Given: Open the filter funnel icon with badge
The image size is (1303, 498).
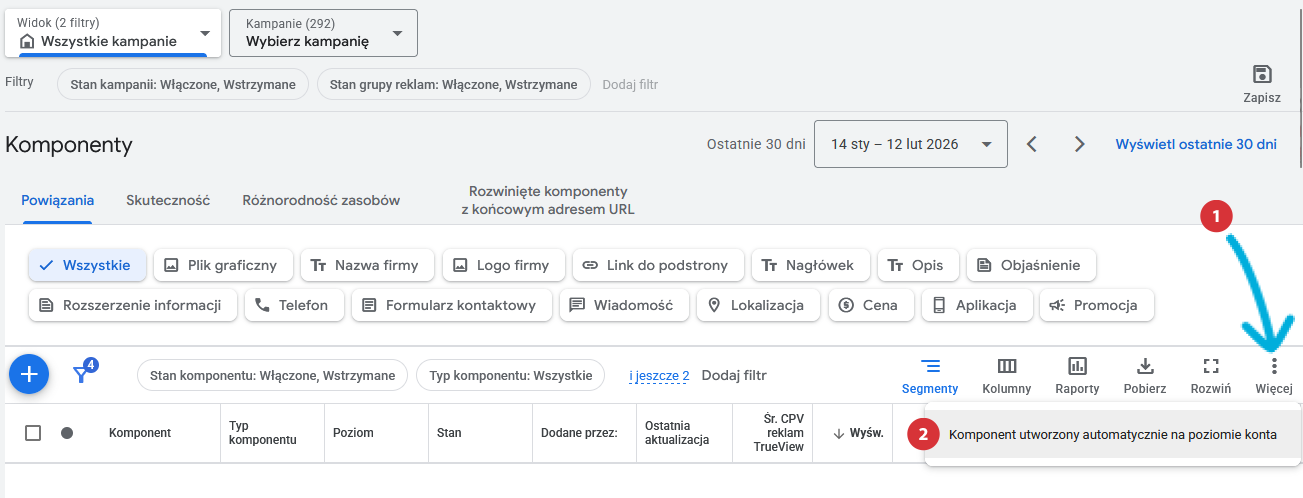Looking at the screenshot, I should (83, 374).
